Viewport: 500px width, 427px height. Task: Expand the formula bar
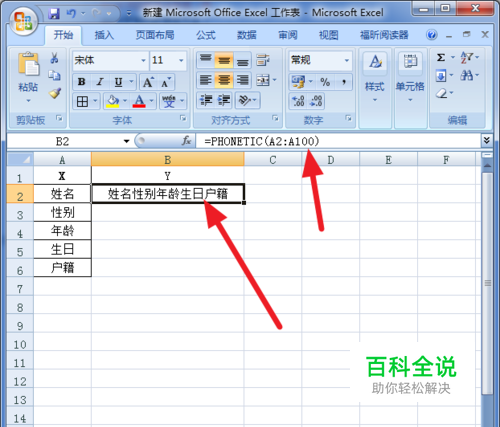coord(486,140)
